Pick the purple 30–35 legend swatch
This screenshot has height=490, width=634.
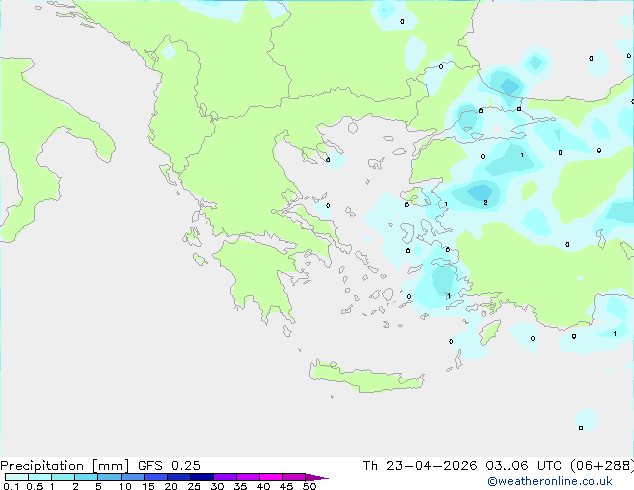coord(225,477)
